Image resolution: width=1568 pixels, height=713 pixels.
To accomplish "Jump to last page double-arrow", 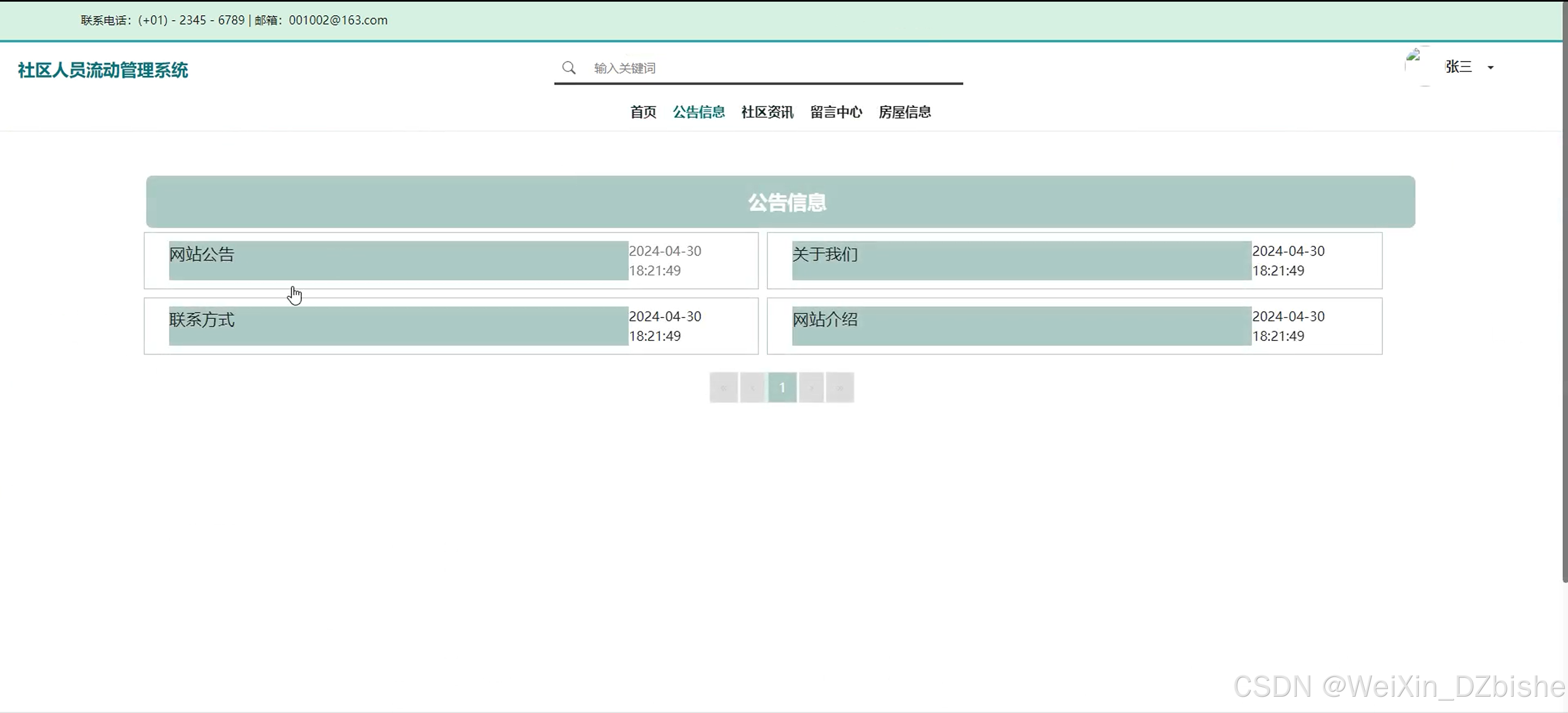I will pyautogui.click(x=840, y=387).
